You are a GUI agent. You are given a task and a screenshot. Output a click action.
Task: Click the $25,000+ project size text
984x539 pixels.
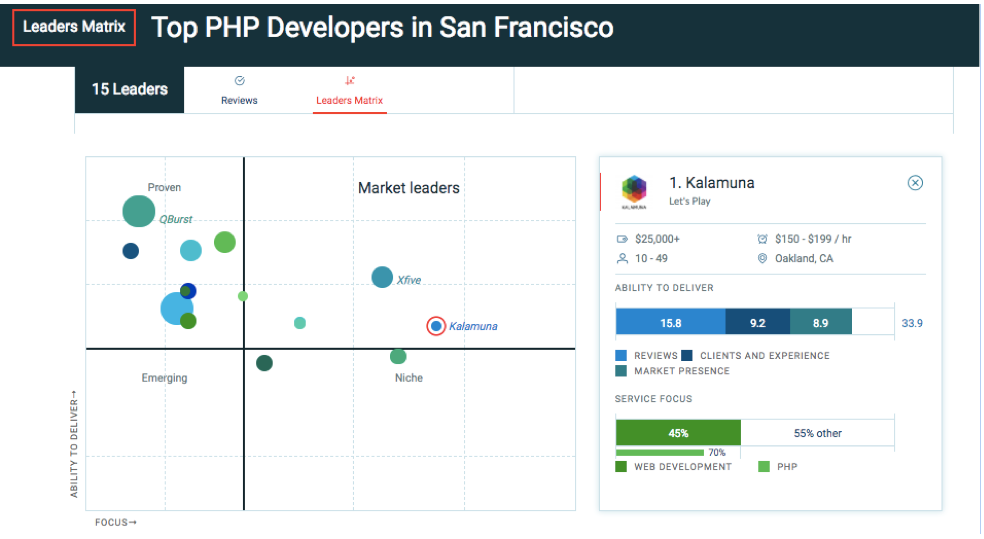[657, 239]
